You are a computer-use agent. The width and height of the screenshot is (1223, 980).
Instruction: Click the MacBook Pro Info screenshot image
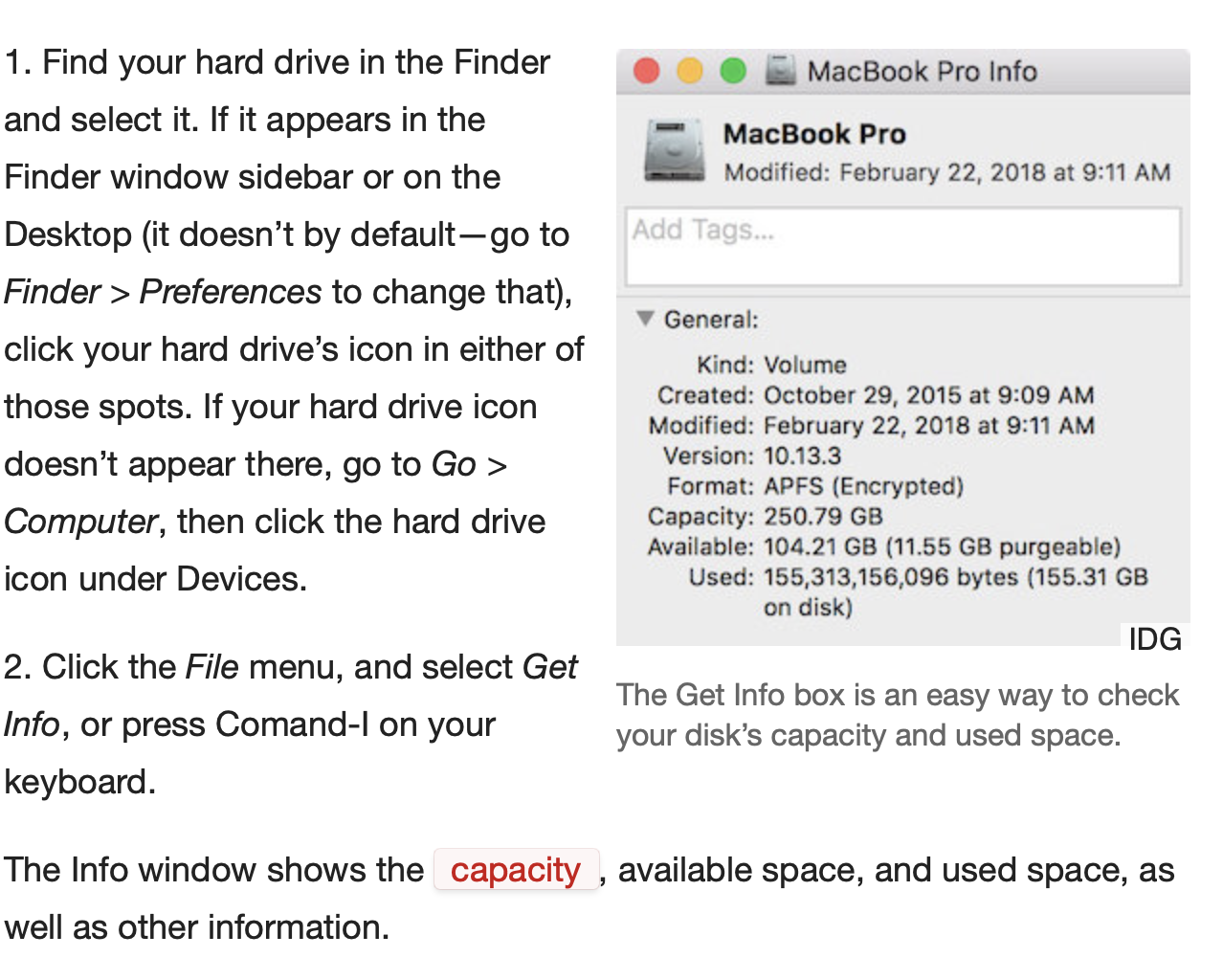pos(902,347)
